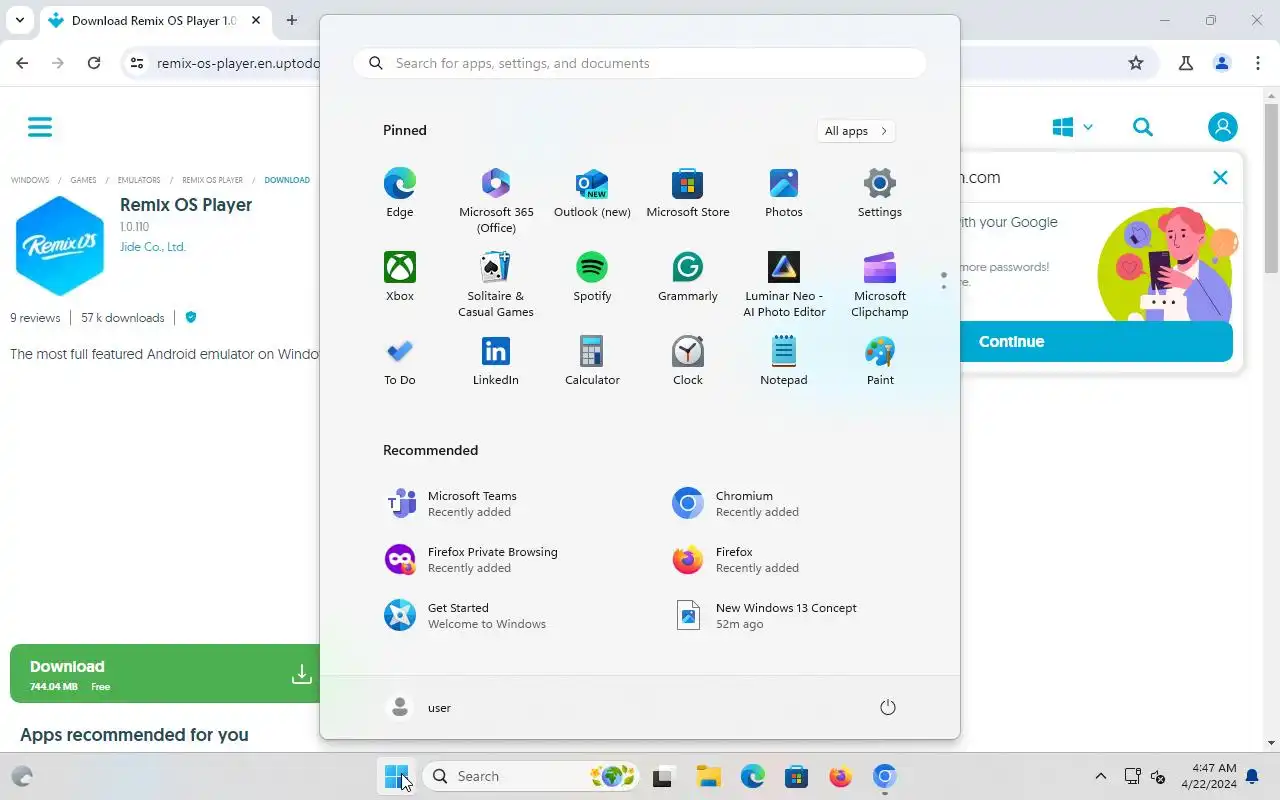Open Uptodown user profile icon
1280x800 pixels.
pyautogui.click(x=1222, y=127)
